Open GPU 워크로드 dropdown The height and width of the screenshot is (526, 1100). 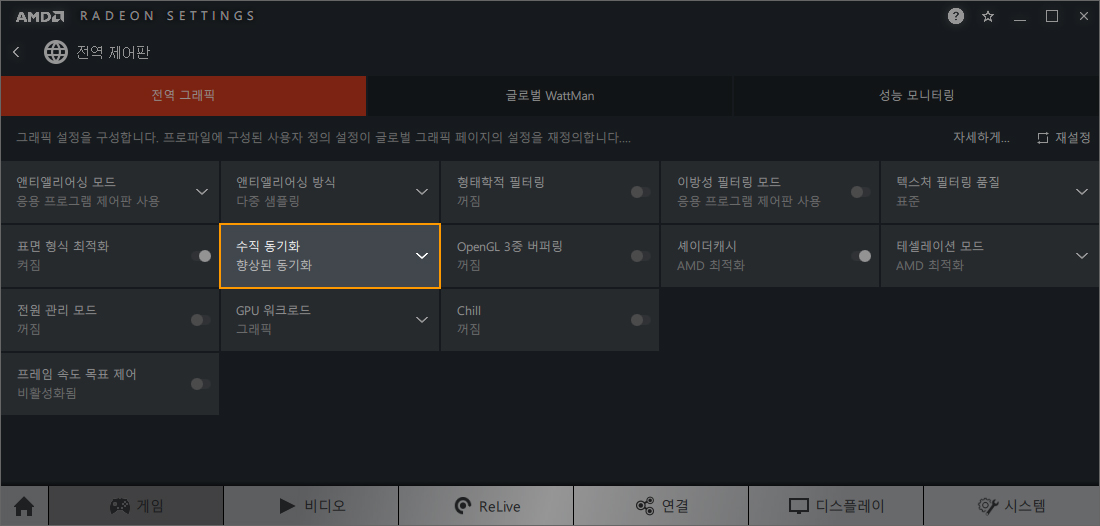(x=422, y=320)
